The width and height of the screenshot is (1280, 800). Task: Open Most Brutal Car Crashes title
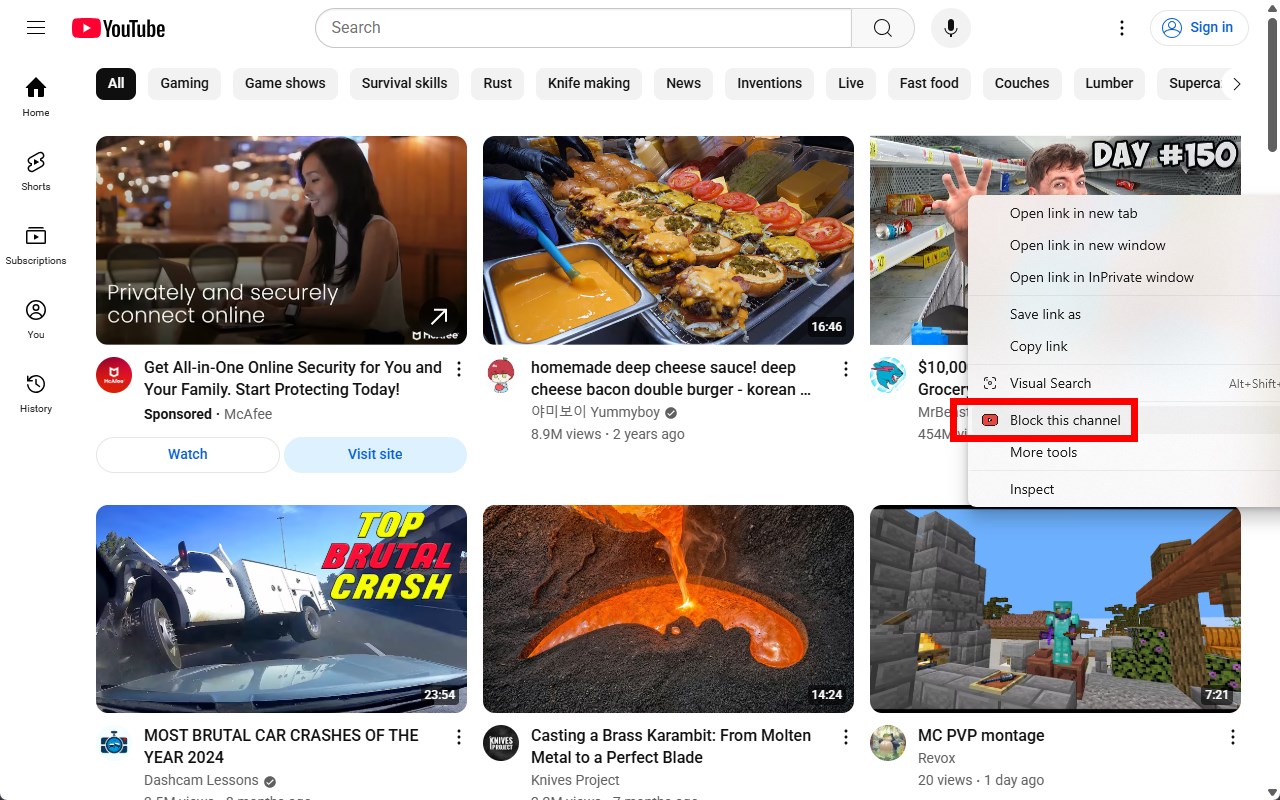(281, 746)
